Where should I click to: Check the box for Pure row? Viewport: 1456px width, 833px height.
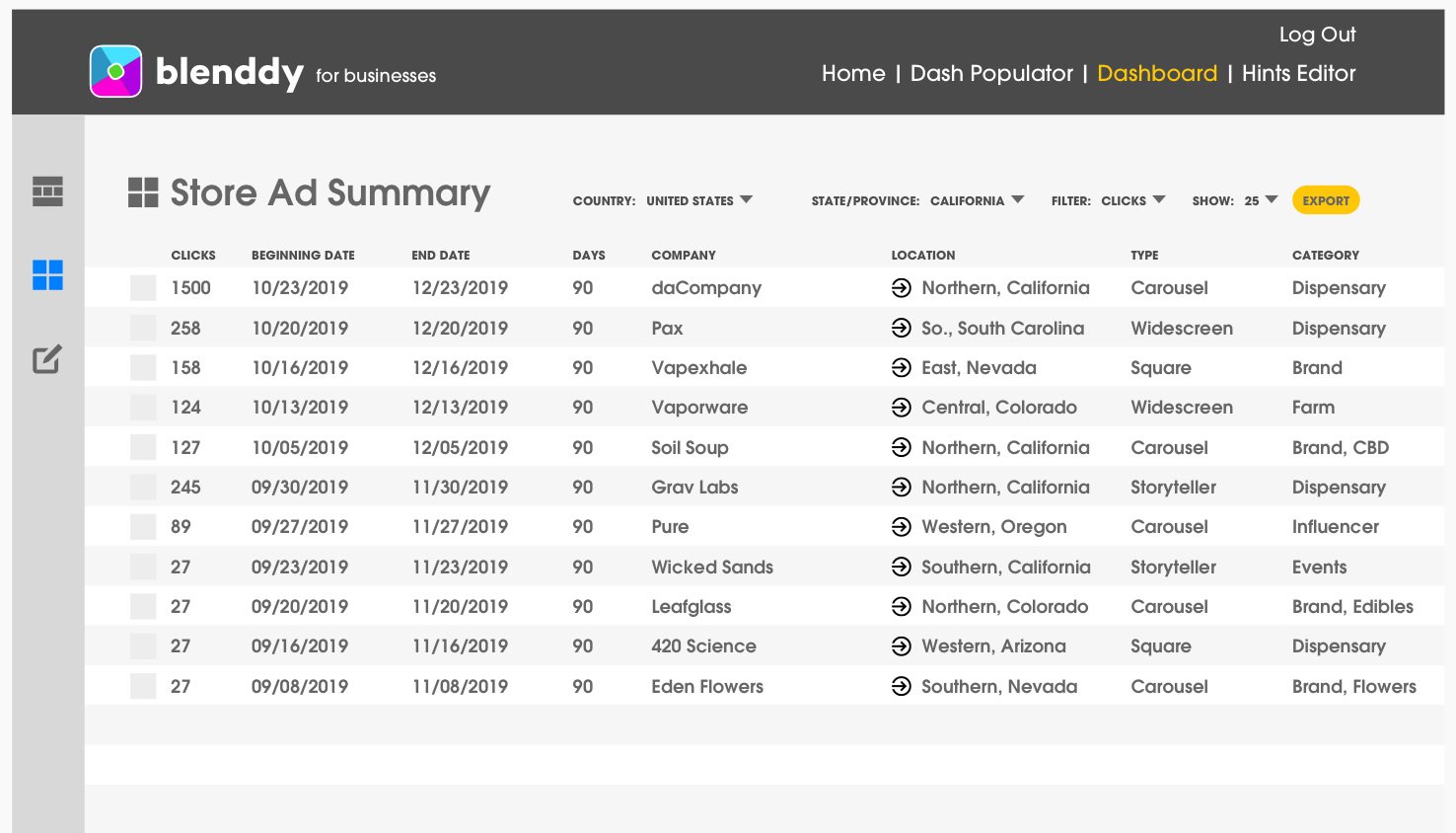[143, 527]
